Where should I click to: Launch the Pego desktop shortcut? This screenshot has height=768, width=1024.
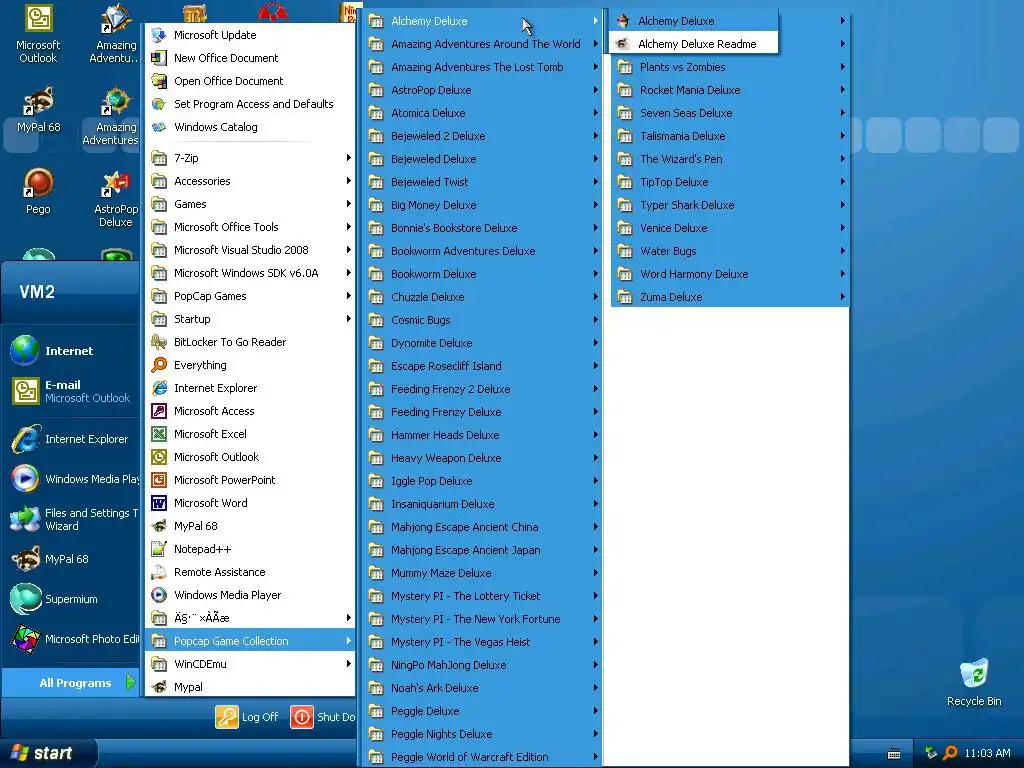coord(38,191)
